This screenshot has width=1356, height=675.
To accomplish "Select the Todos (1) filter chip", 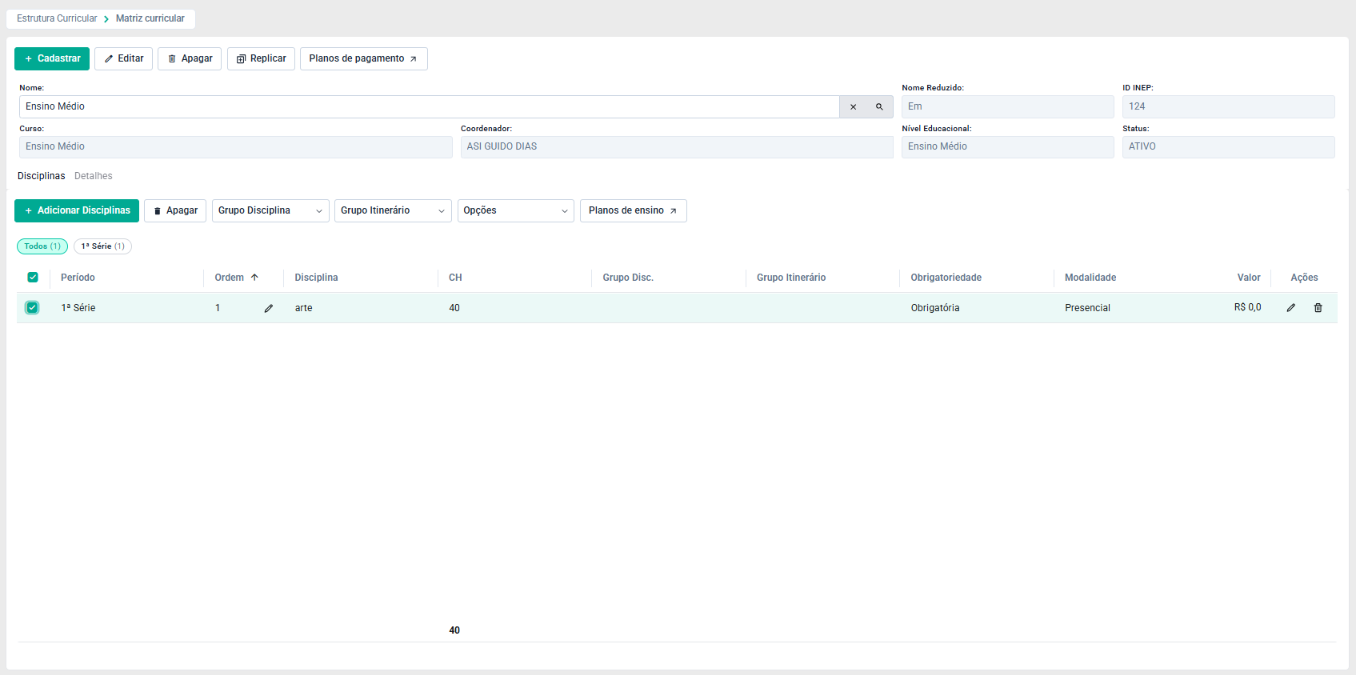I will tap(43, 246).
